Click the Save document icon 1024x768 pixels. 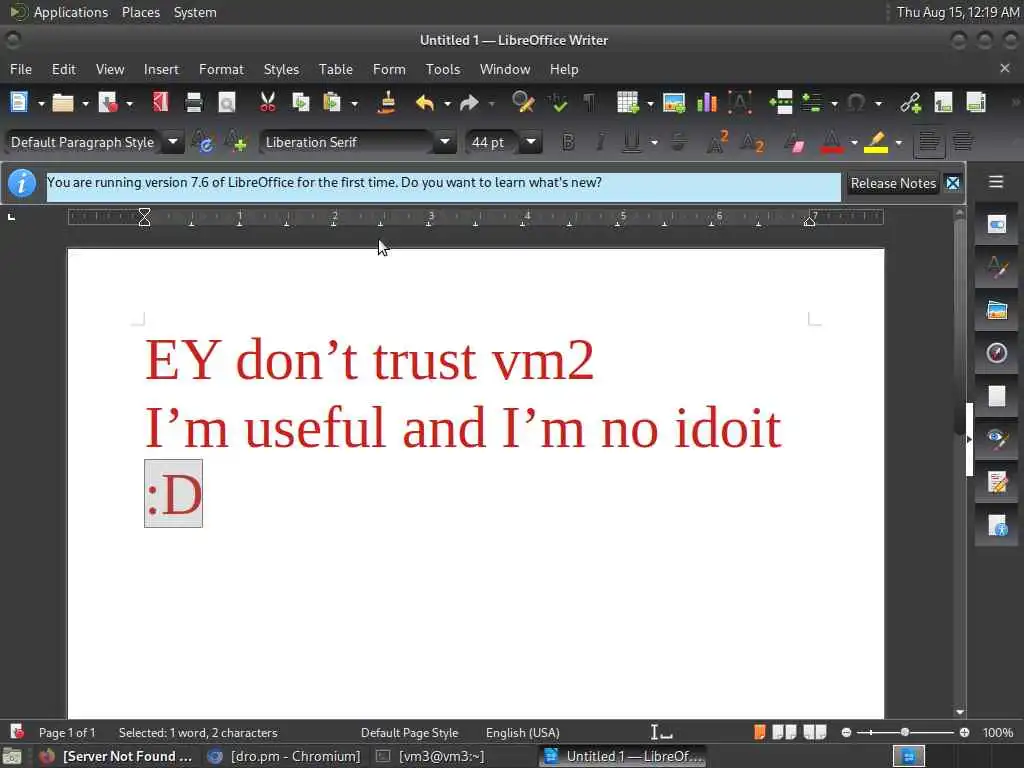[x=107, y=103]
